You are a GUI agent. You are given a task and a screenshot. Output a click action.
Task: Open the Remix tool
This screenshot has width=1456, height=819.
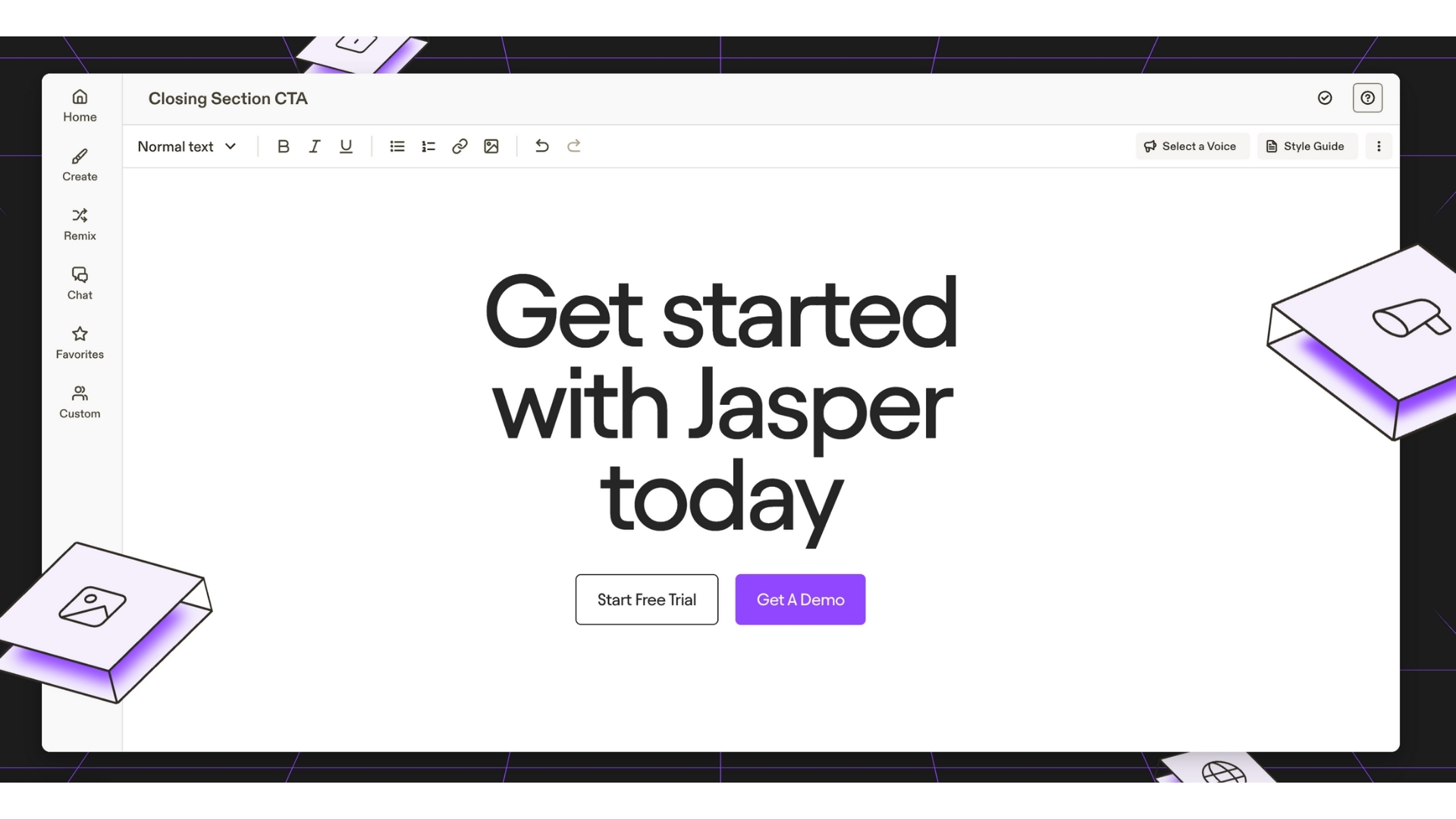pyautogui.click(x=80, y=224)
